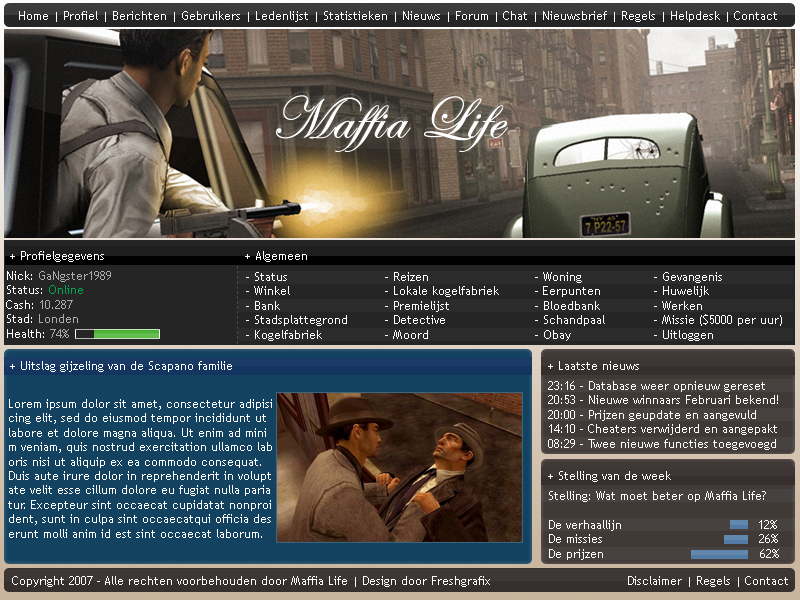The height and width of the screenshot is (600, 800).
Task: Go to the Bloedbank link
Action: pyautogui.click(x=571, y=306)
